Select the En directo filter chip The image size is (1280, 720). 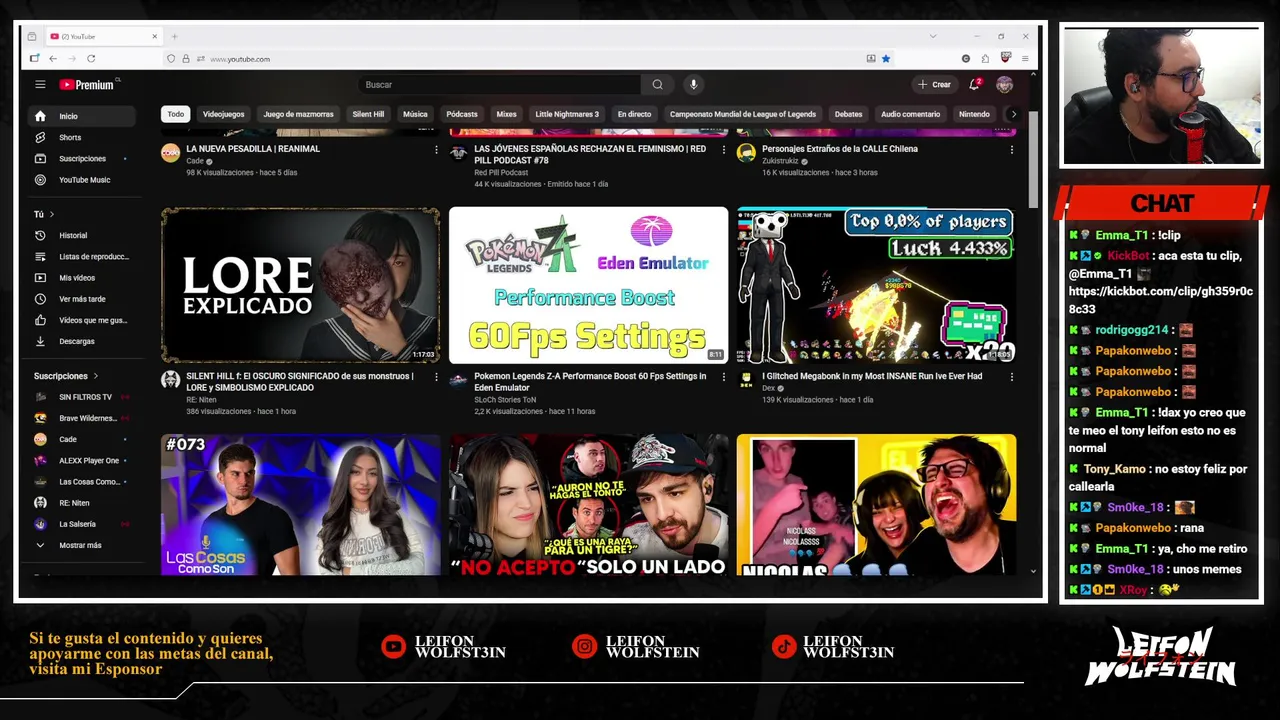pyautogui.click(x=634, y=114)
